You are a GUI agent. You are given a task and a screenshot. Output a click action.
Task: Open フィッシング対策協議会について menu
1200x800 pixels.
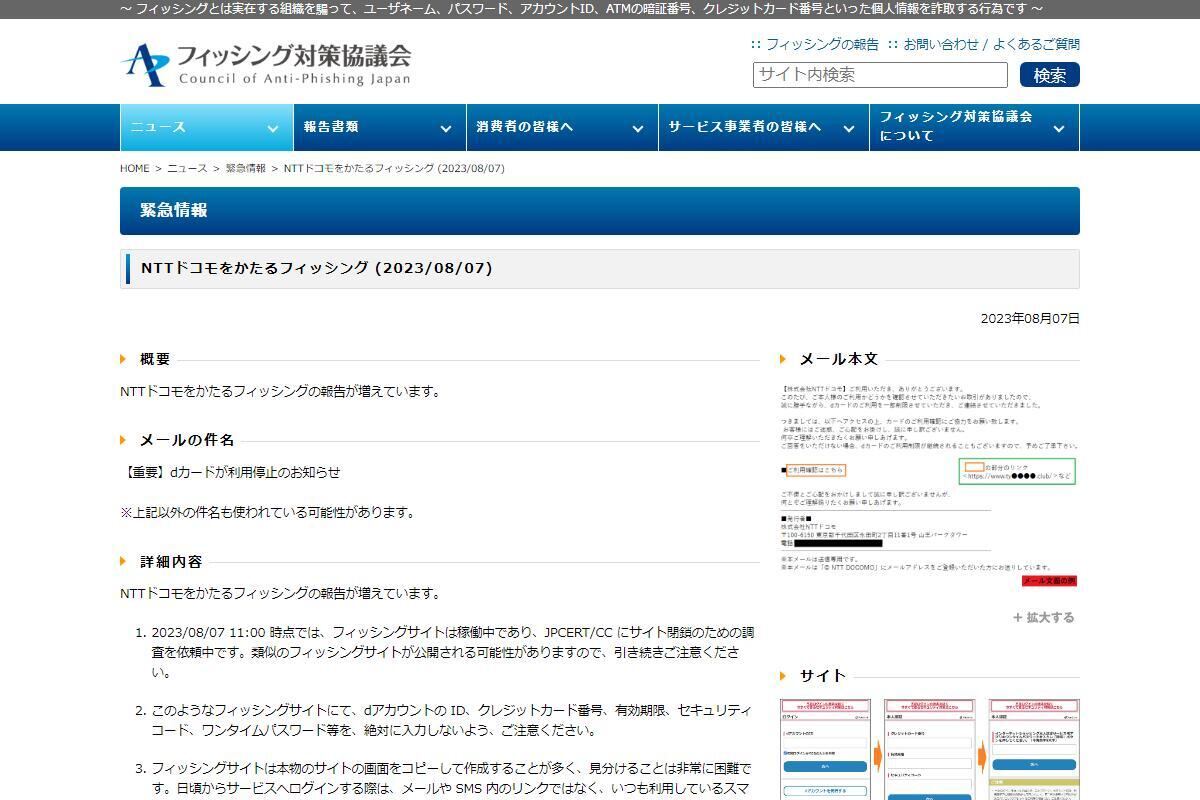point(974,127)
